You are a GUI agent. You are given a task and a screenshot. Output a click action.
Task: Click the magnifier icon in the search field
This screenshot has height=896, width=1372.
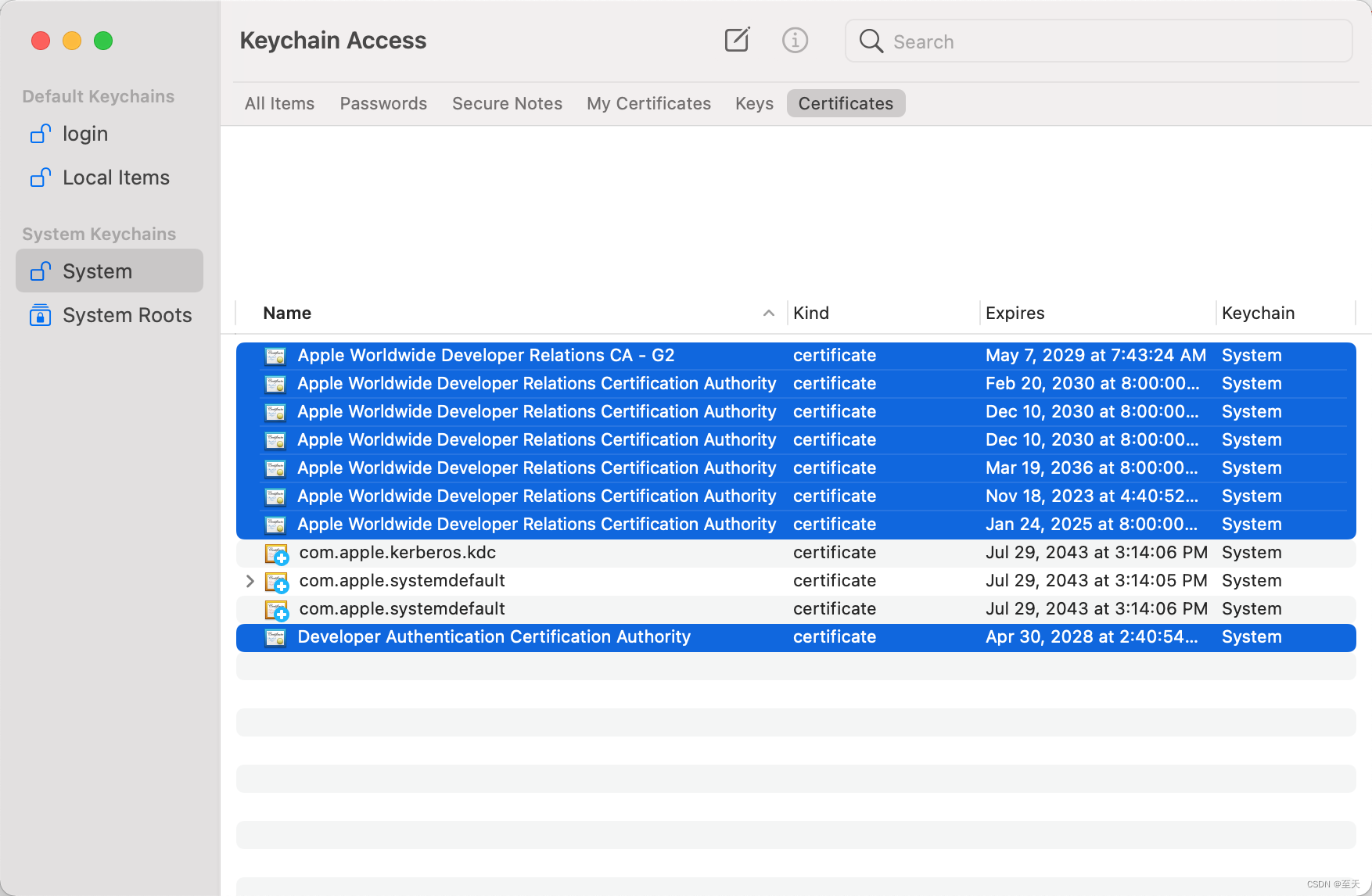pyautogui.click(x=871, y=41)
